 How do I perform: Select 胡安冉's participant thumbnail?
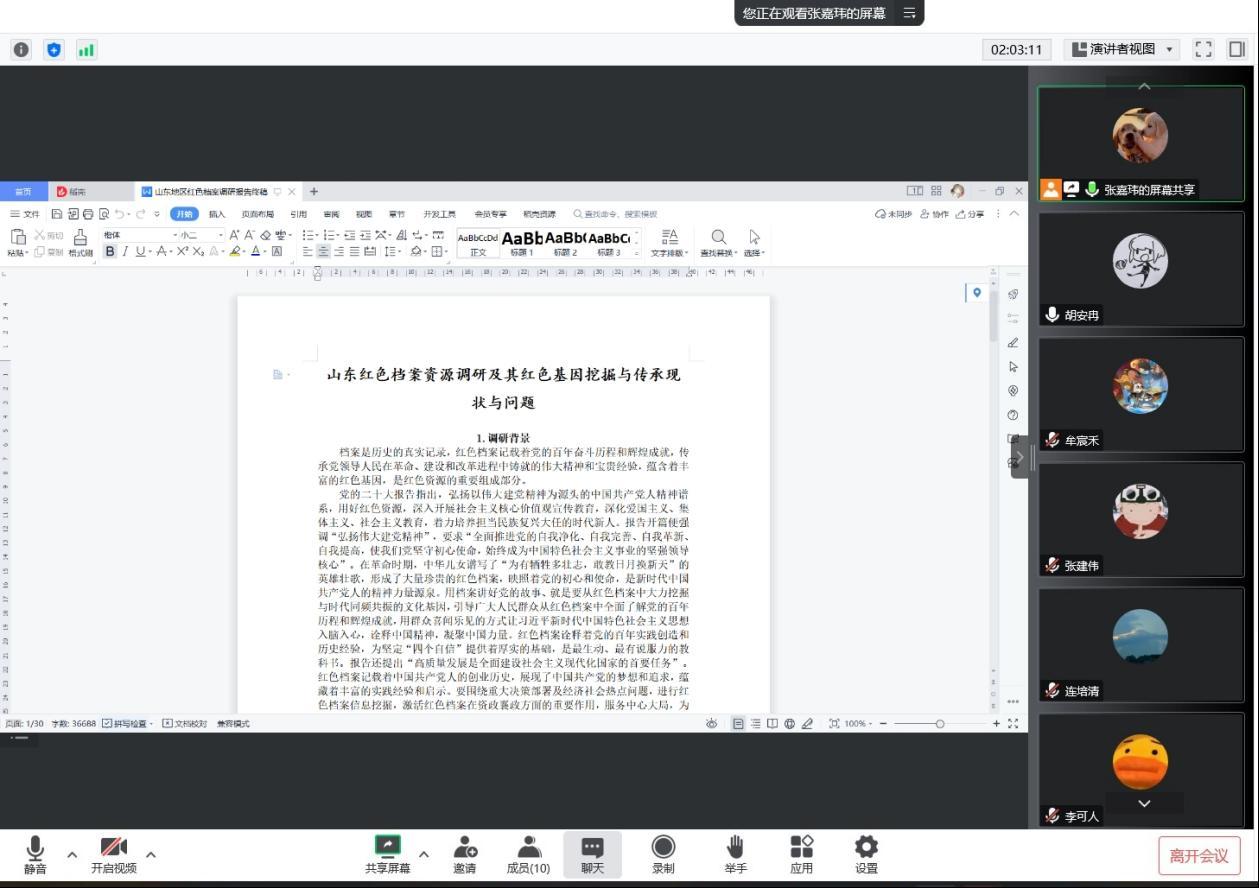tap(1141, 269)
